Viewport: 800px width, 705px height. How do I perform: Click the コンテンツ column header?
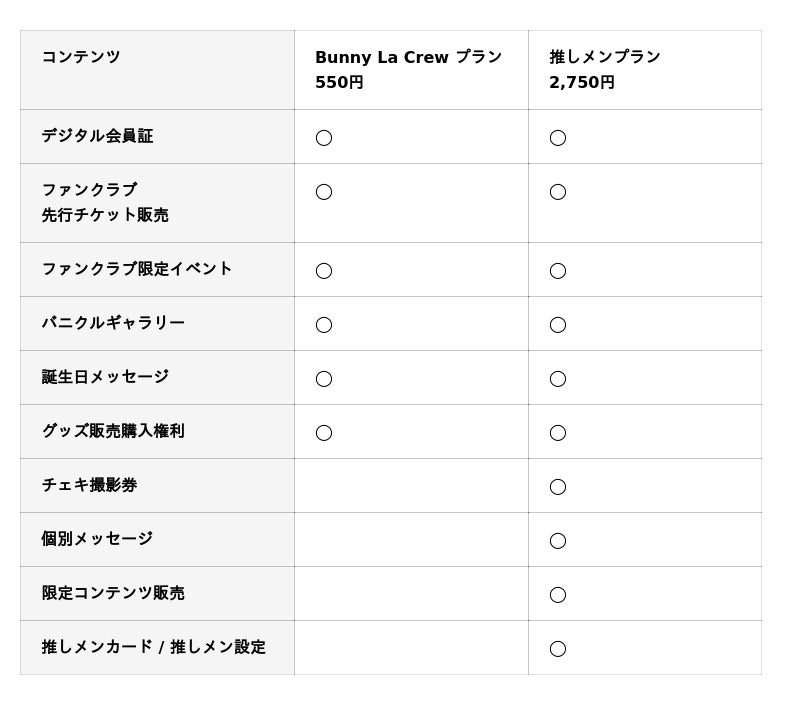(81, 57)
